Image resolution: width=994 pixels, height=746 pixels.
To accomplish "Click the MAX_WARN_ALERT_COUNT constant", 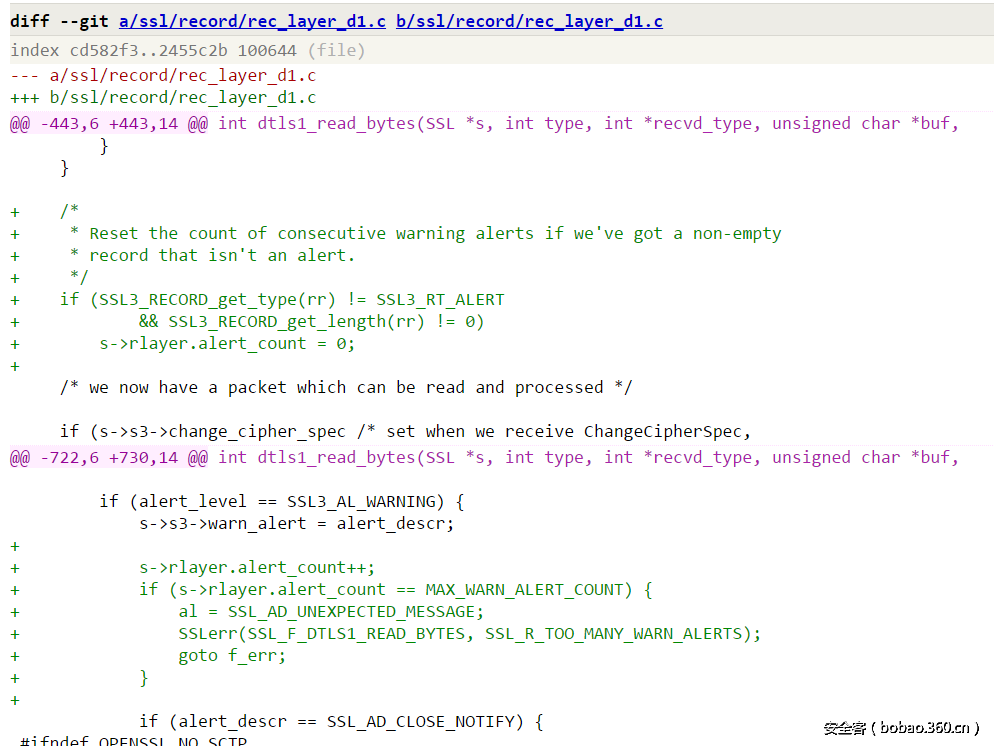I will coord(524,589).
